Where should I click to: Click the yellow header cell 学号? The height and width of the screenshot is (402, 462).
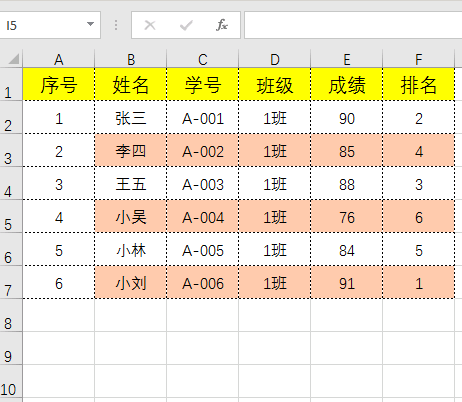(203, 85)
